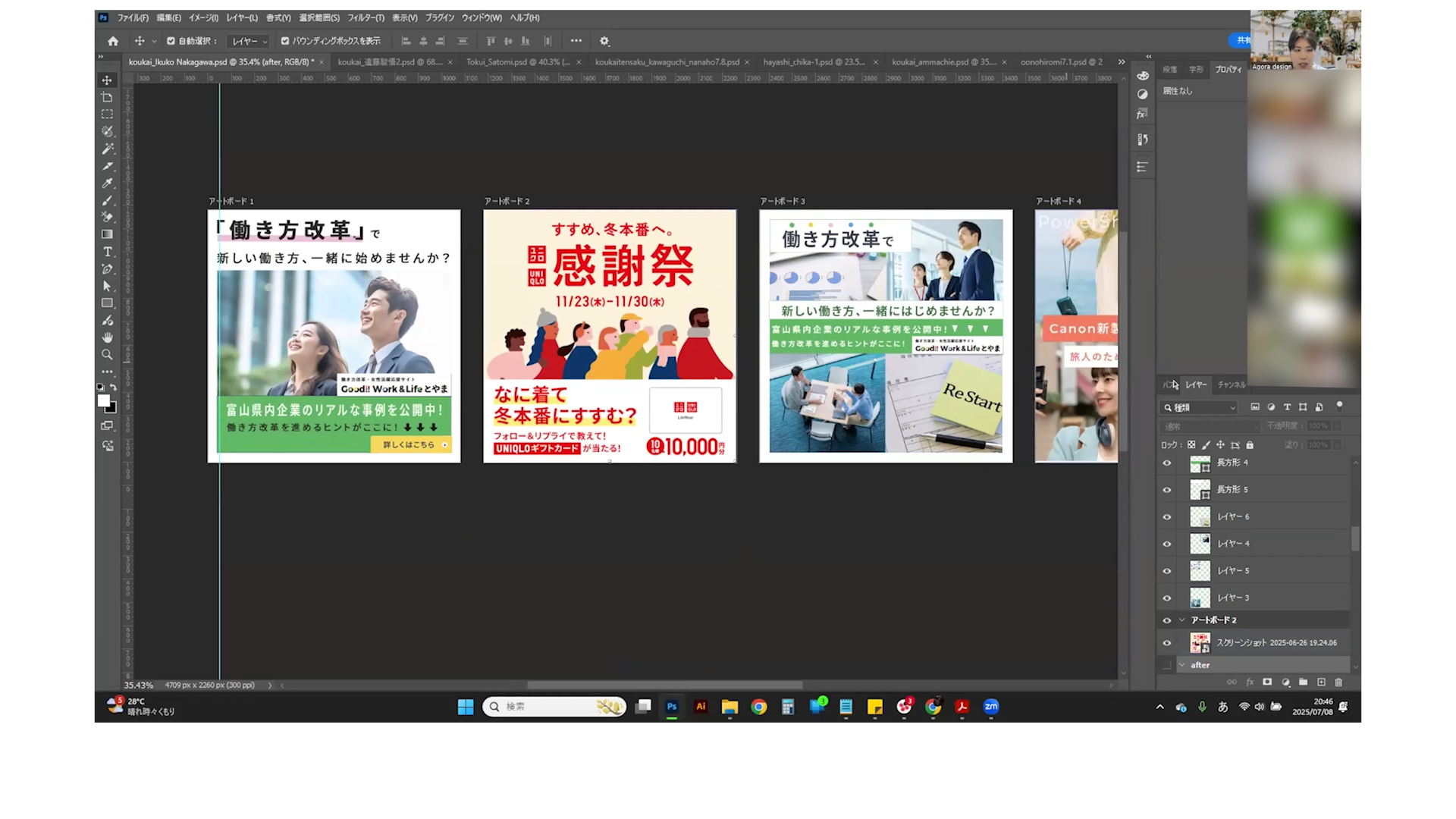Open Illustrator from the taskbar
The image size is (1456, 819).
click(x=701, y=707)
